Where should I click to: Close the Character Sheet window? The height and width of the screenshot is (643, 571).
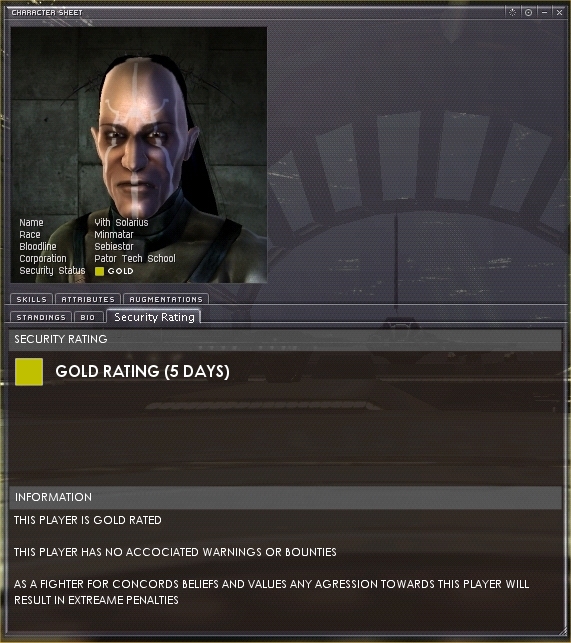(560, 13)
